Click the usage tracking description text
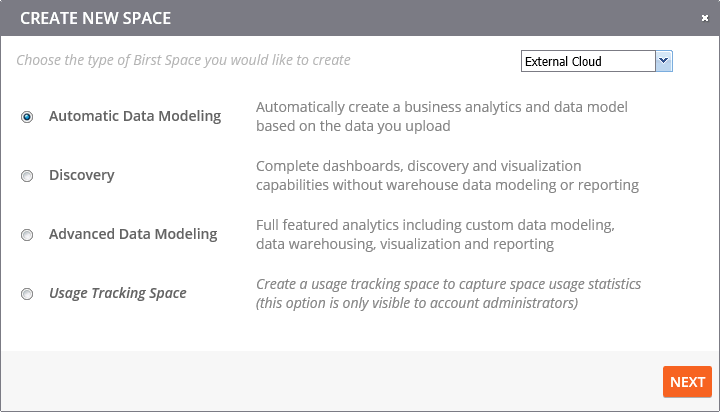This screenshot has width=720, height=412. point(448,293)
